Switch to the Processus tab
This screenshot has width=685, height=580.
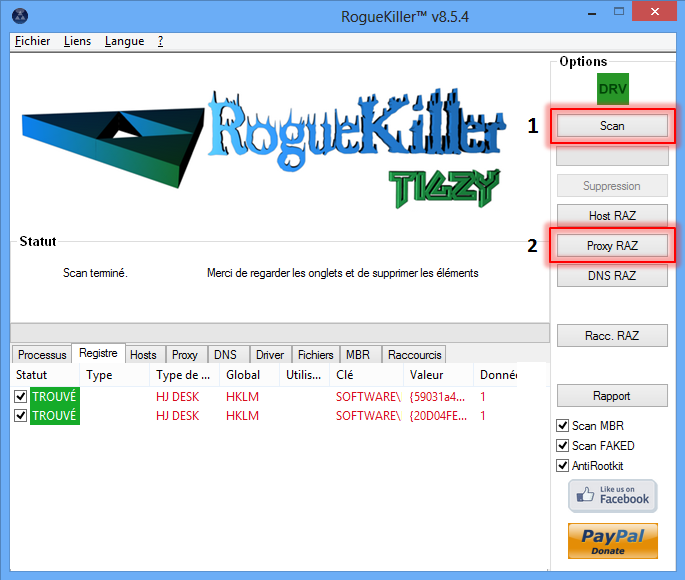pos(42,355)
